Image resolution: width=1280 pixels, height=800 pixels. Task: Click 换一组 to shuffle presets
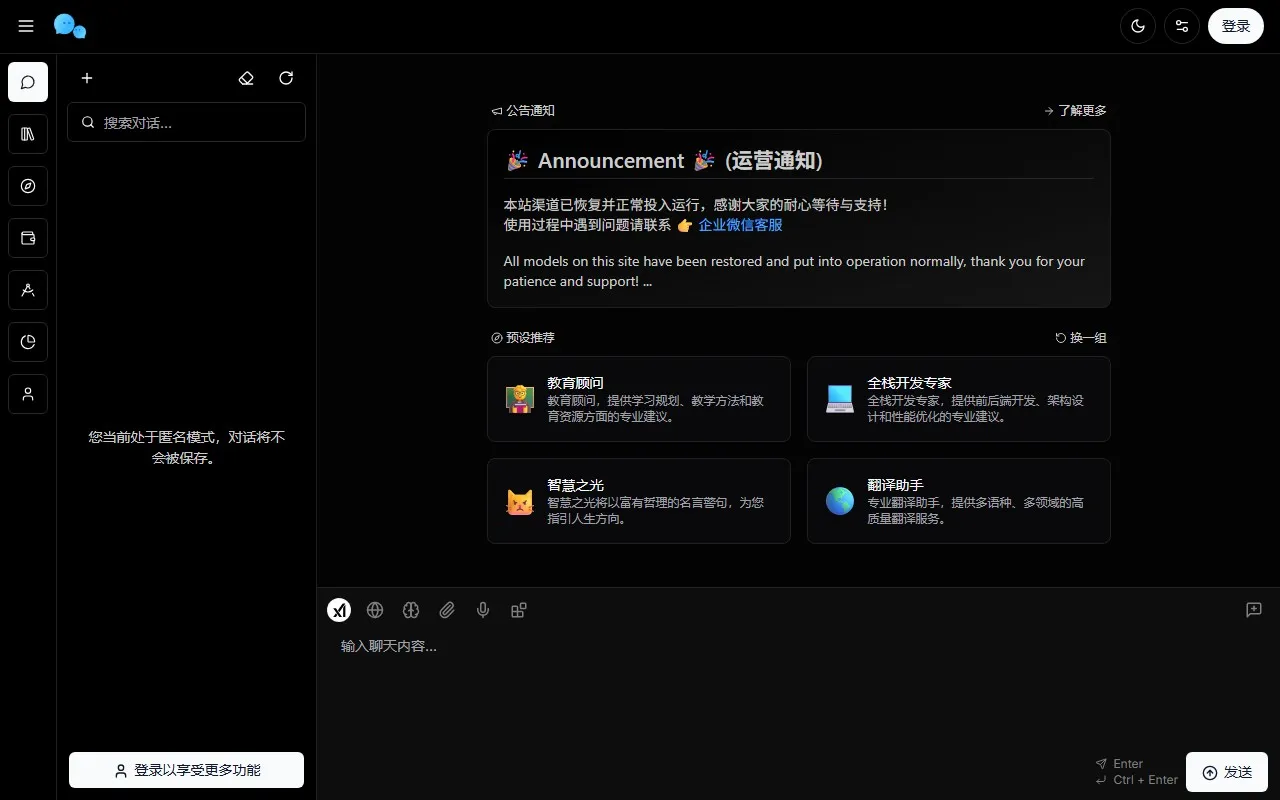(x=1081, y=338)
